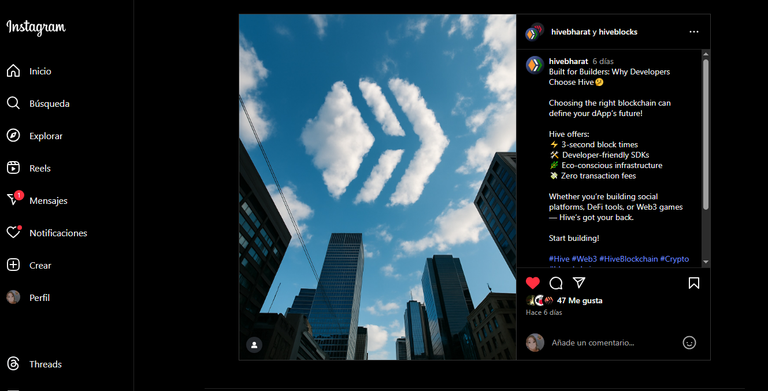Click own avatar beside comment field
The width and height of the screenshot is (768, 391).
pyautogui.click(x=535, y=342)
